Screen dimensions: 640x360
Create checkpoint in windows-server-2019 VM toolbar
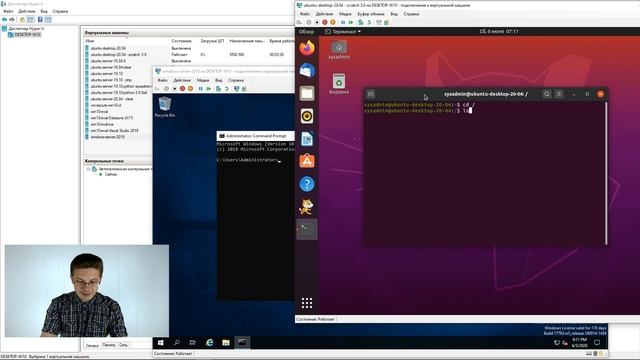point(218,89)
